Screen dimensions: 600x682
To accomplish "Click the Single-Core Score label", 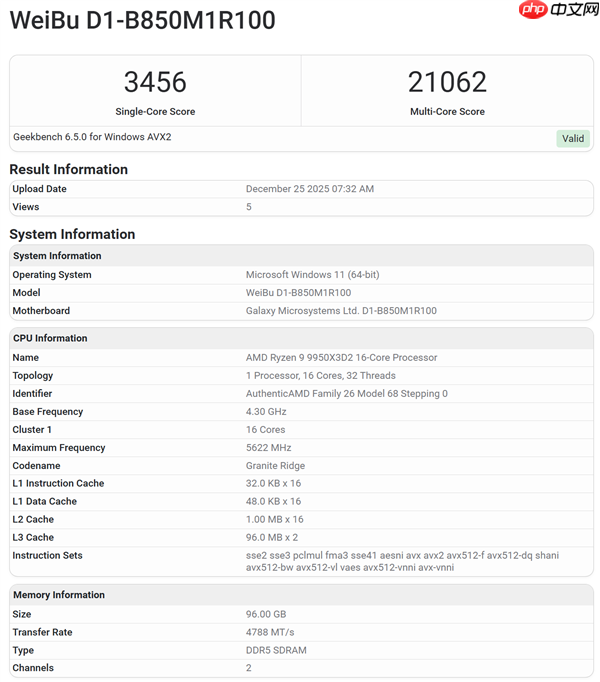I will [x=155, y=111].
